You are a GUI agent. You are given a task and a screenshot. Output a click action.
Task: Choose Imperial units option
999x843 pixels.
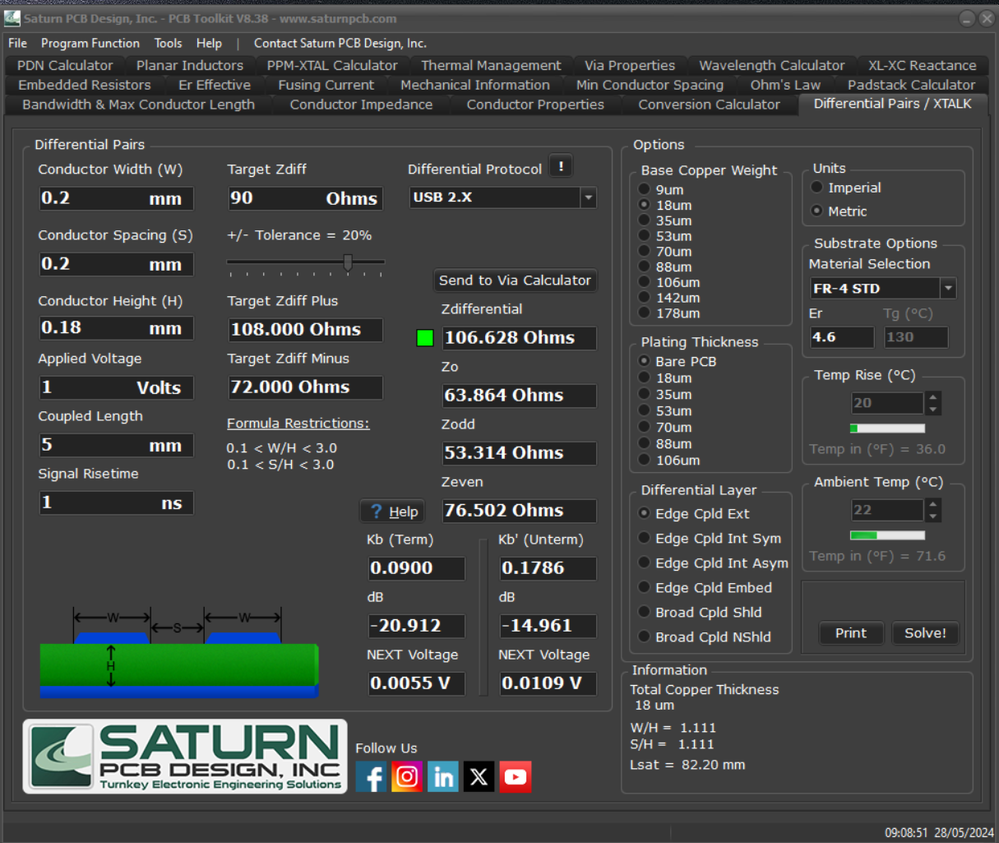coord(818,188)
